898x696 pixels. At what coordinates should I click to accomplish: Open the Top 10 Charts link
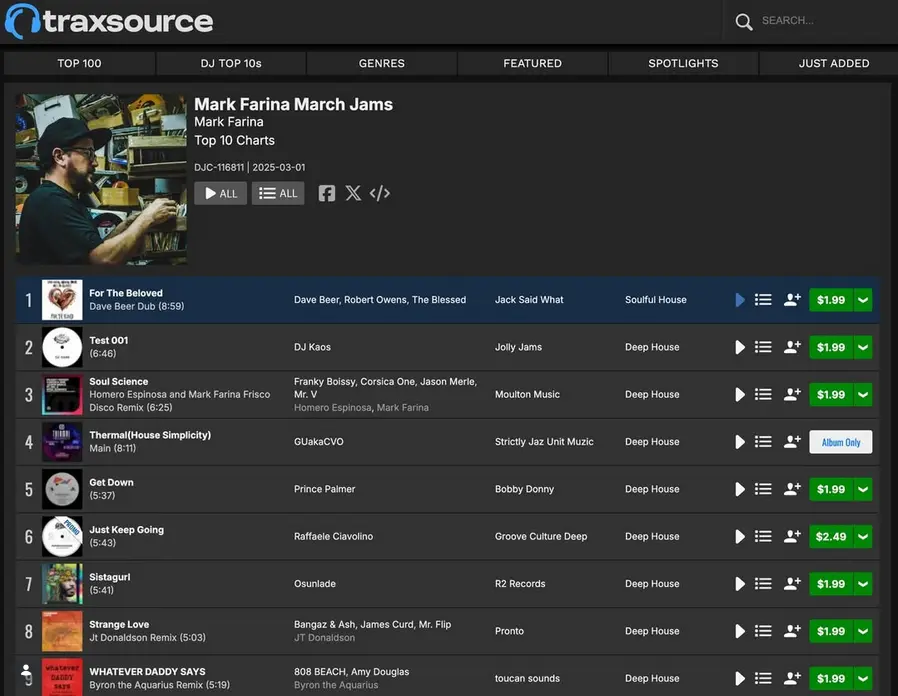tap(234, 140)
